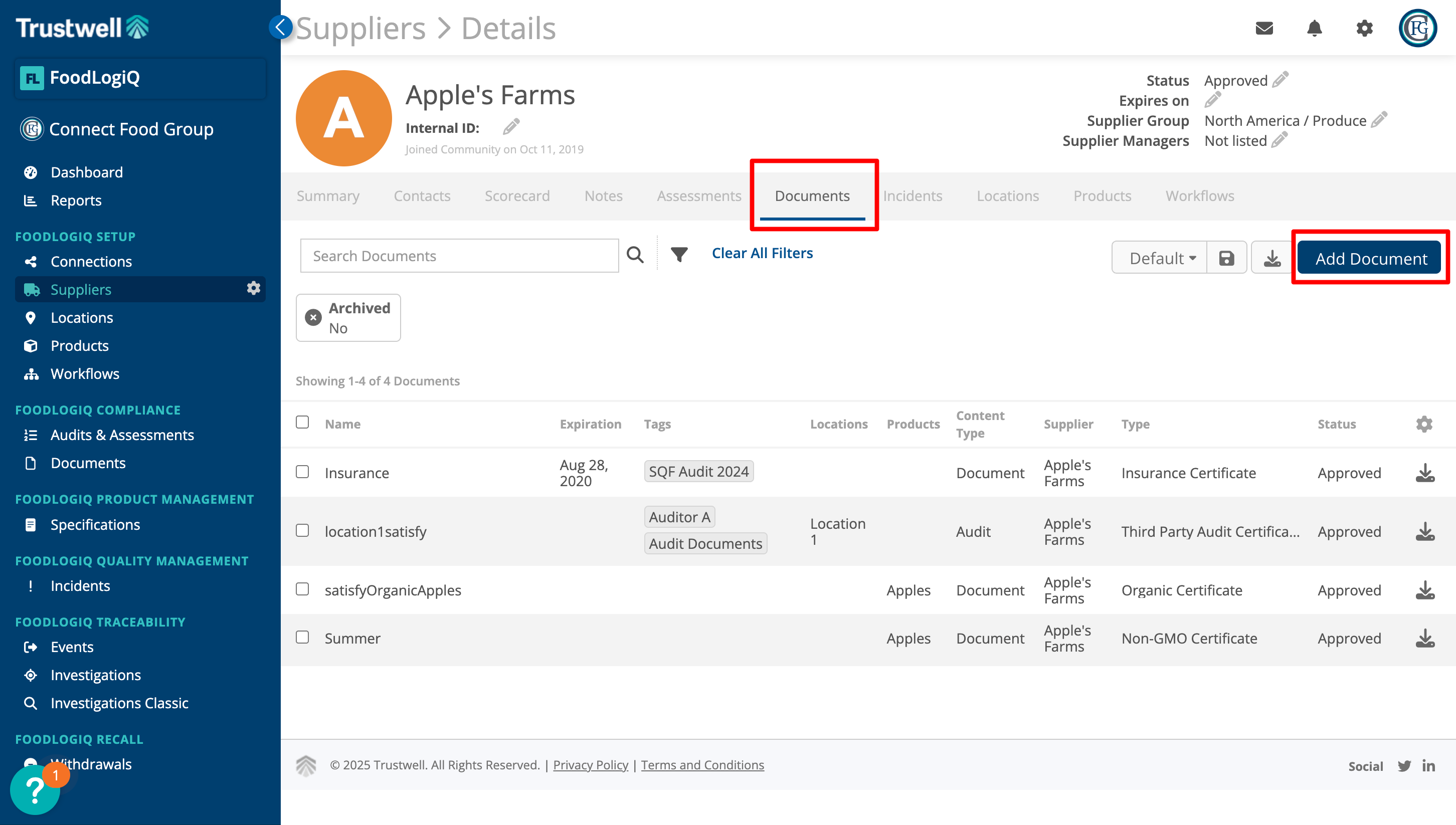Check the Summer row checkbox

coord(302,638)
